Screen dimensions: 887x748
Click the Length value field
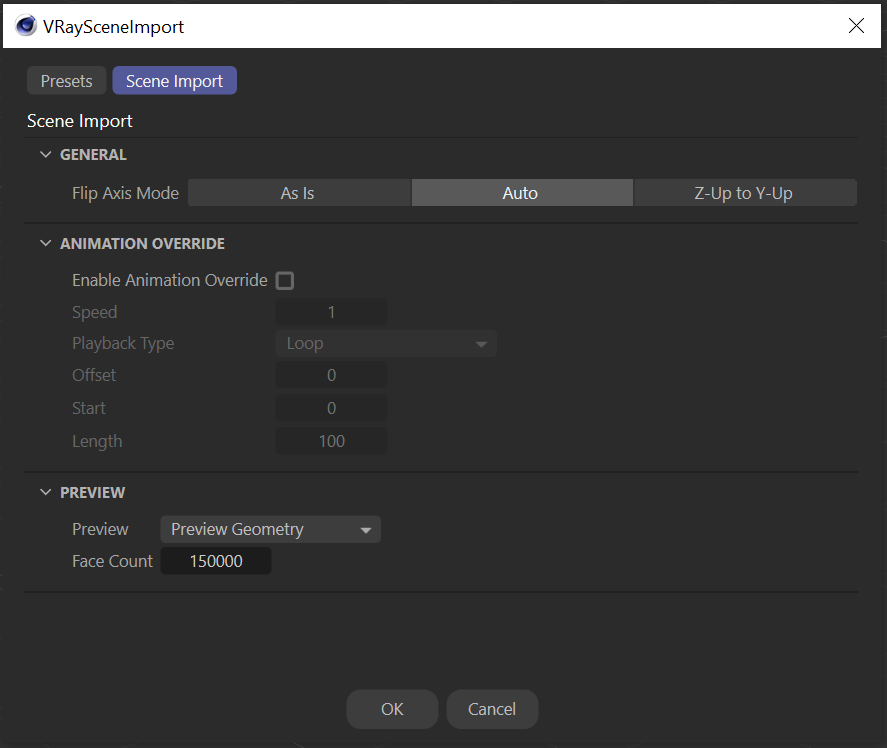click(x=331, y=441)
